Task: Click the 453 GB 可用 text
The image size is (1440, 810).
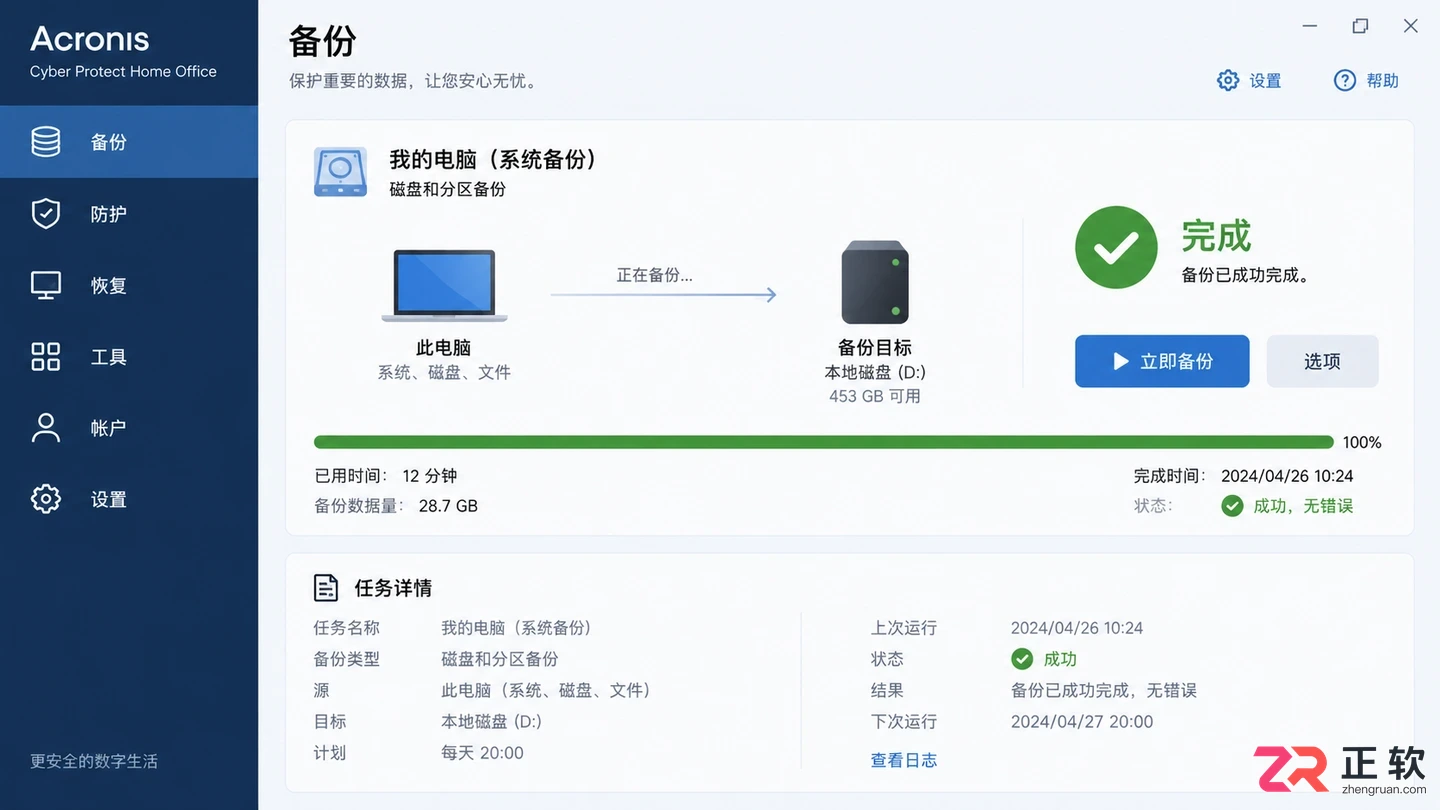Action: click(x=875, y=396)
